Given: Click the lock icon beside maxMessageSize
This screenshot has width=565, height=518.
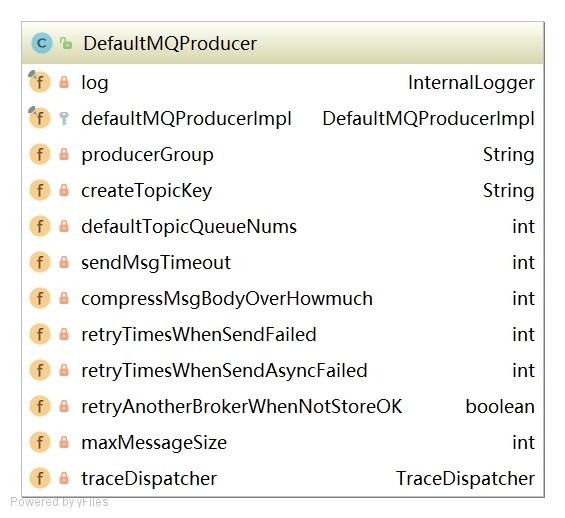Looking at the screenshot, I should [64, 442].
